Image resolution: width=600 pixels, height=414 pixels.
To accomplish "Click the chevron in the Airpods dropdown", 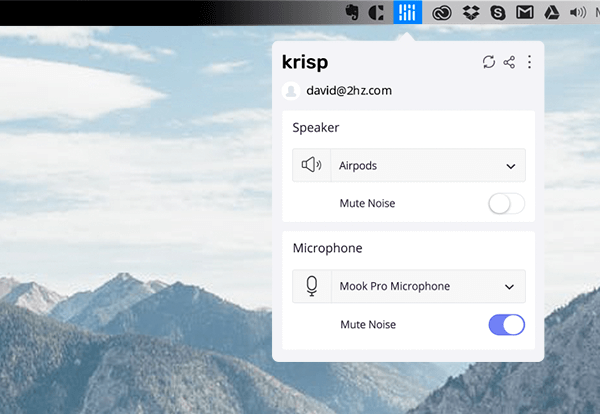I will [510, 166].
